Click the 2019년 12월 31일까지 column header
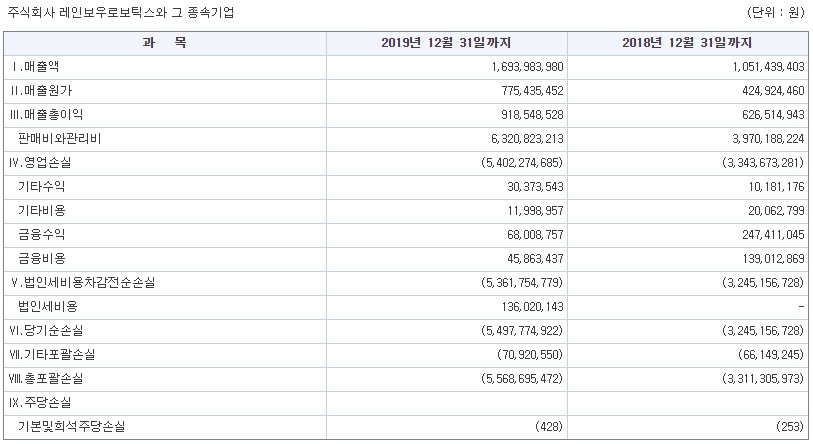This screenshot has height=444, width=813. pyautogui.click(x=446, y=43)
